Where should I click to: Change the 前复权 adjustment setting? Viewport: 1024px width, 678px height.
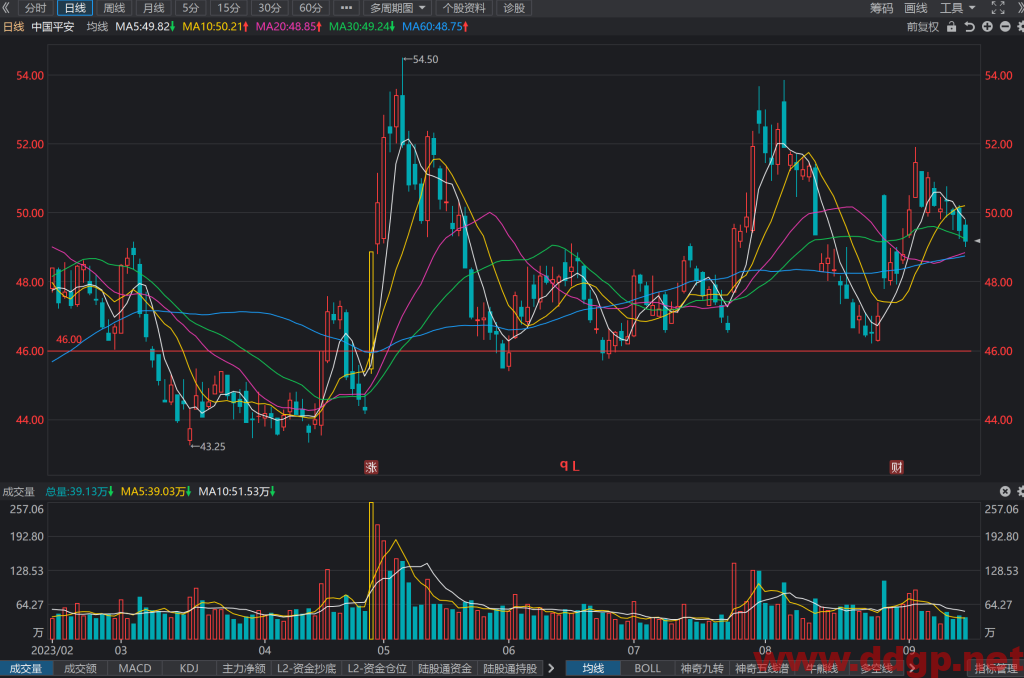[x=923, y=27]
